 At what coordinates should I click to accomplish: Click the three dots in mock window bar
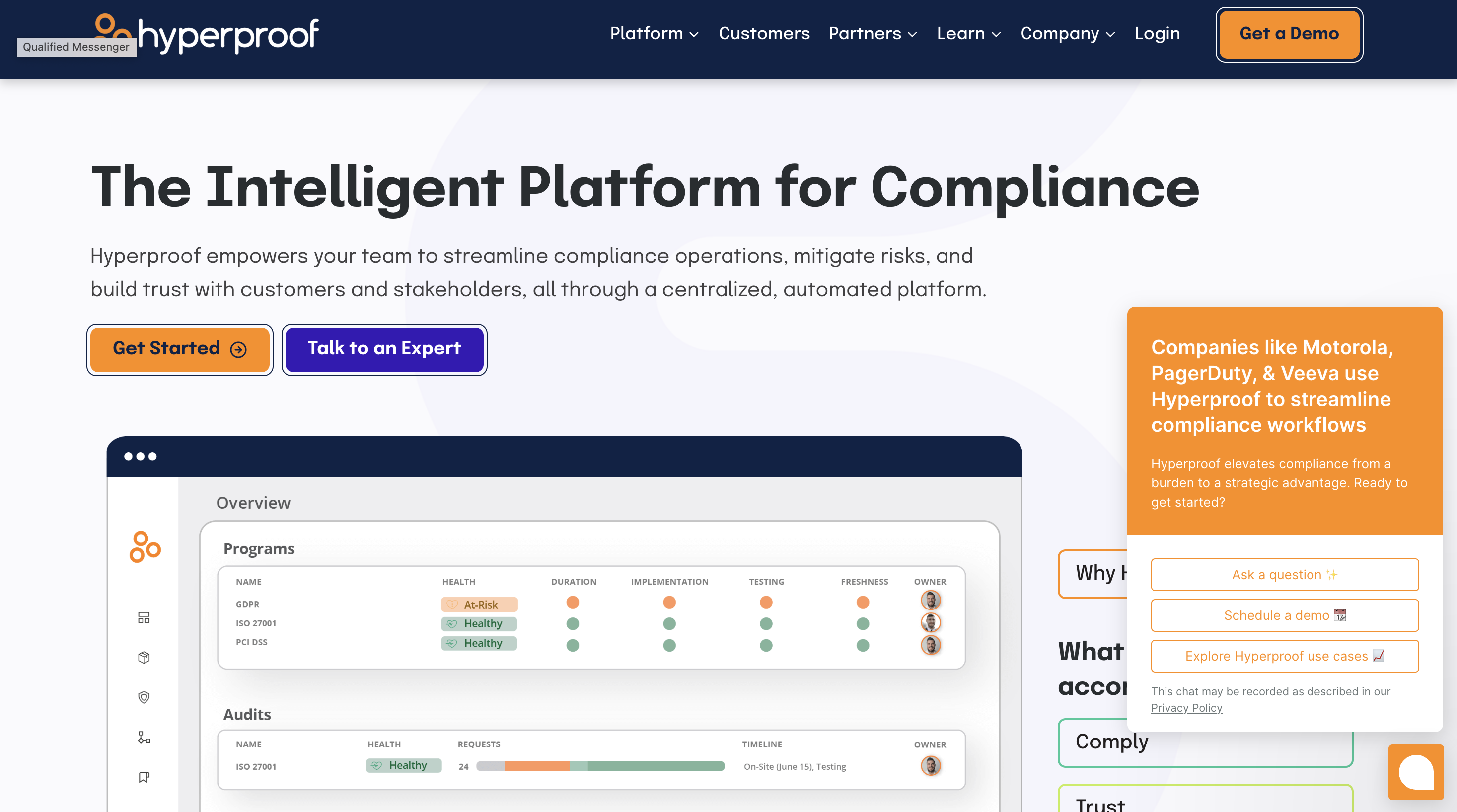140,456
